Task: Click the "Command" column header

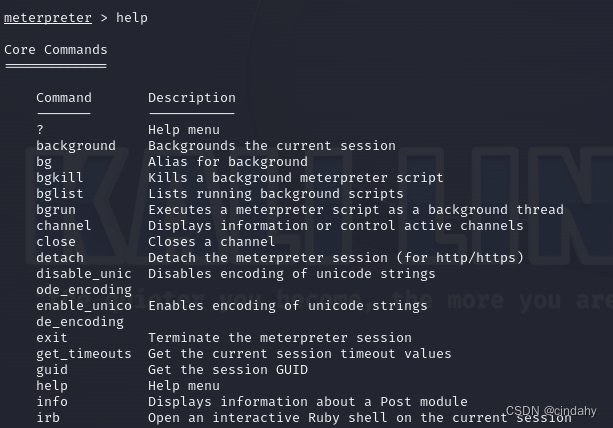Action: [x=64, y=97]
